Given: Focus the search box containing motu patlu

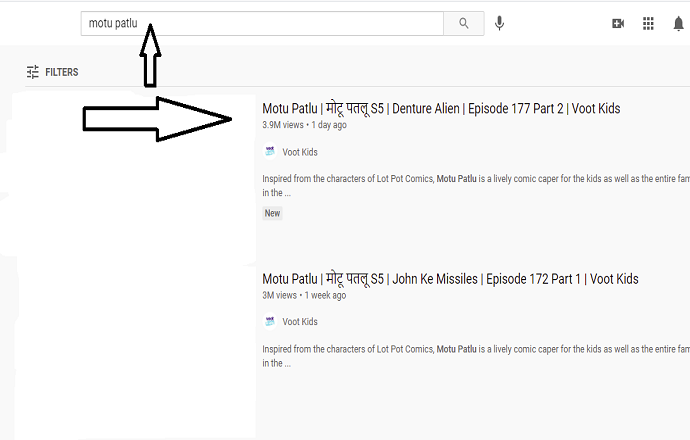Looking at the screenshot, I should pyautogui.click(x=262, y=23).
